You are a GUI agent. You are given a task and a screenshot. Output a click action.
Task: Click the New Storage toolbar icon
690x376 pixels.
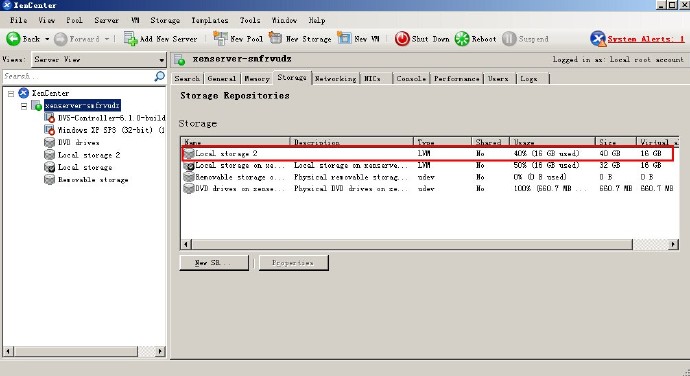point(275,38)
